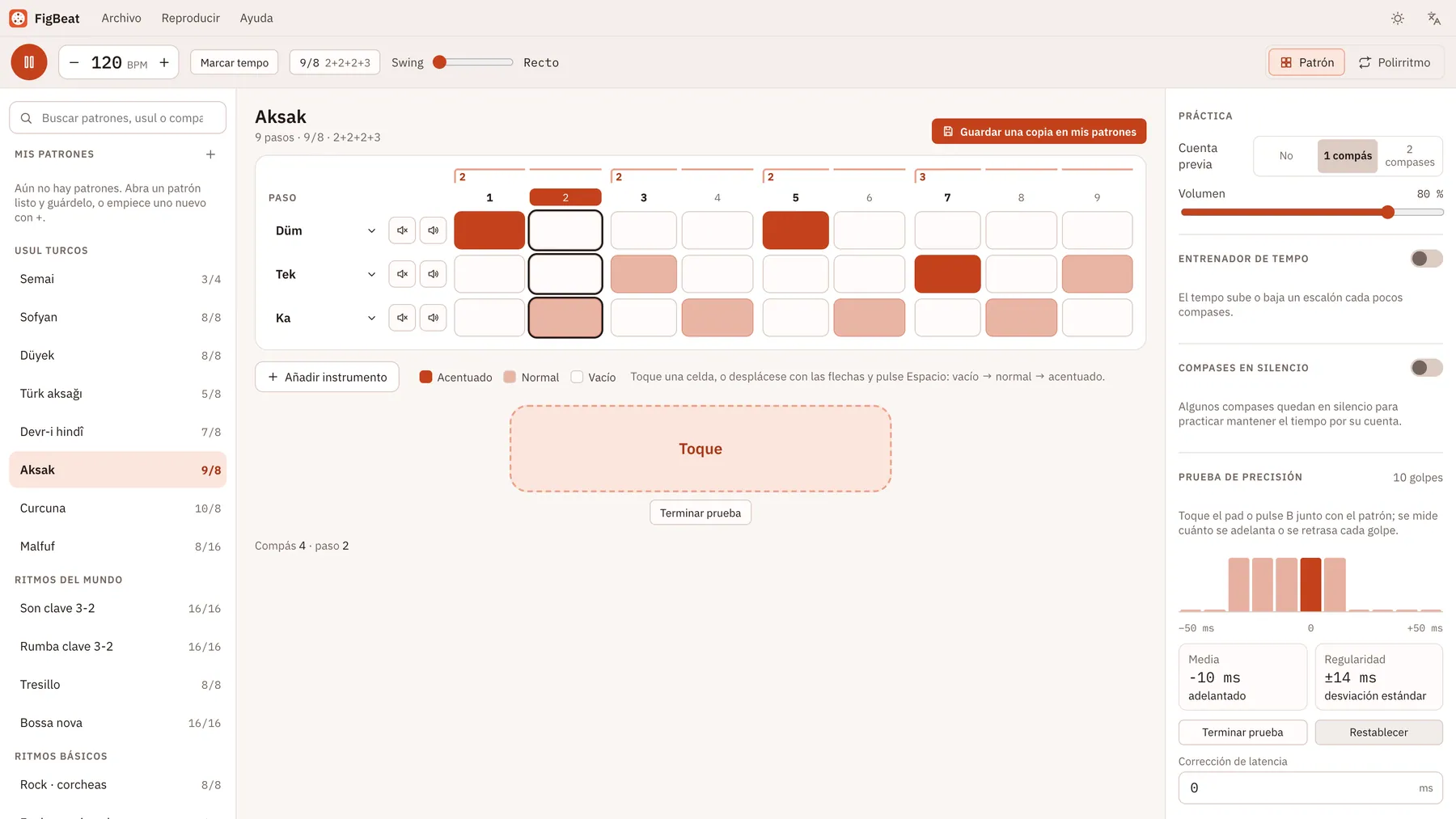
Task: Increase BPM with the plus button
Action: coord(164,62)
